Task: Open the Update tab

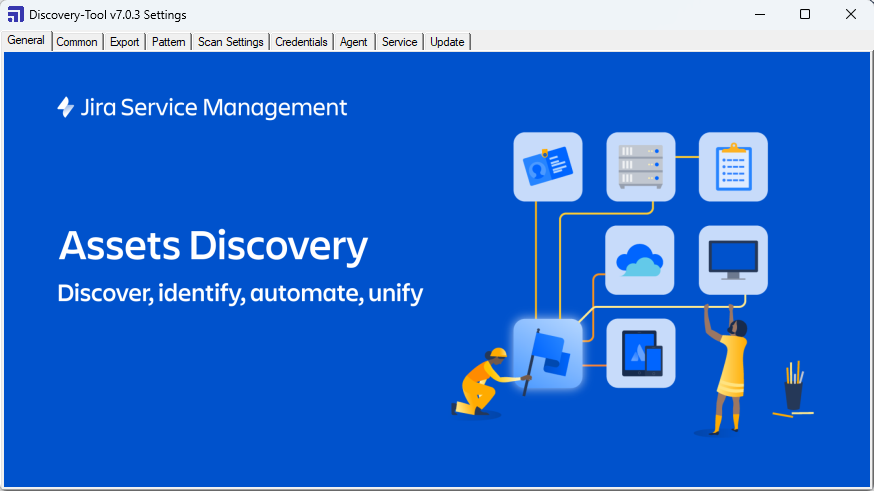Action: click(447, 42)
